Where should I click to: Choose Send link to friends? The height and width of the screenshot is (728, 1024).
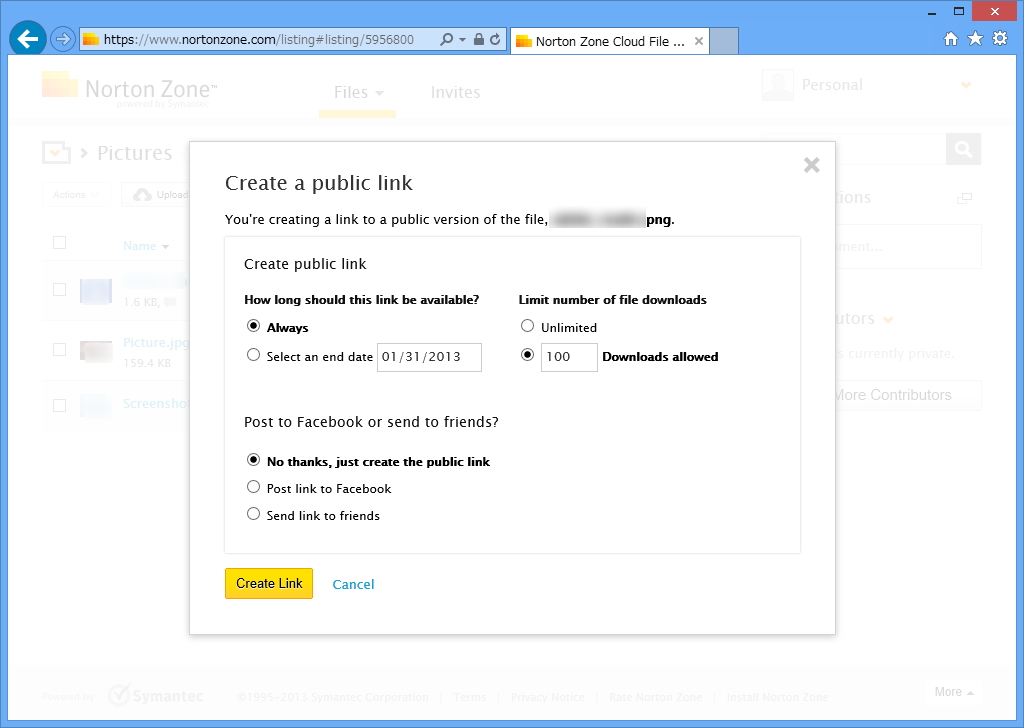[x=253, y=514]
